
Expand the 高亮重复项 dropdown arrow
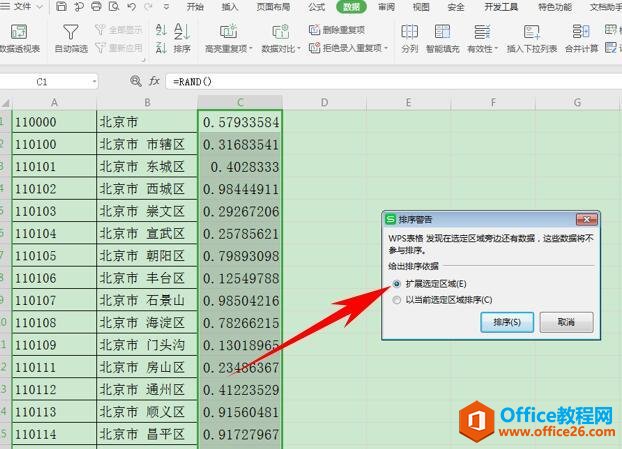251,49
